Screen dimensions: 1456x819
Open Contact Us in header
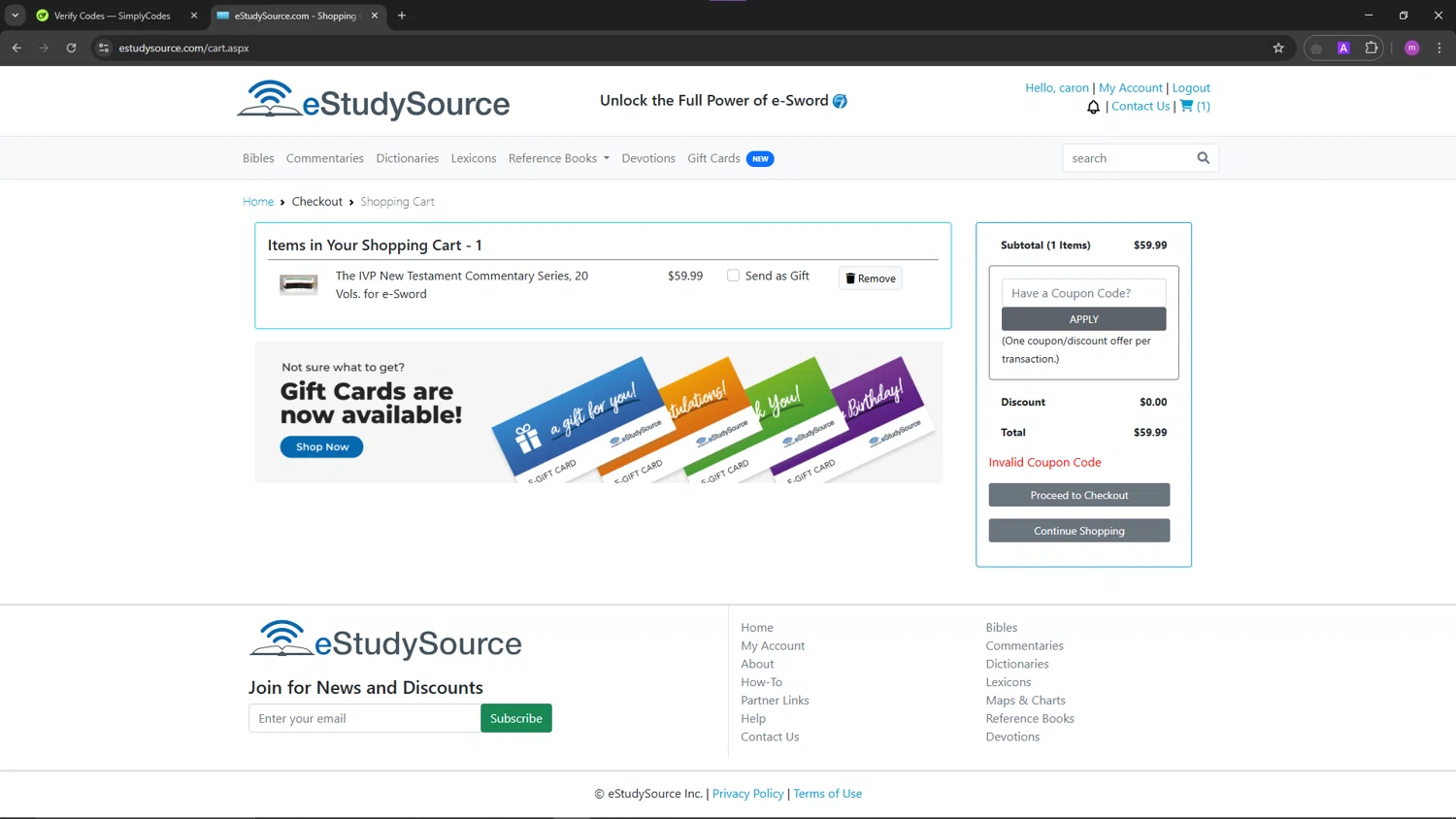1141,106
